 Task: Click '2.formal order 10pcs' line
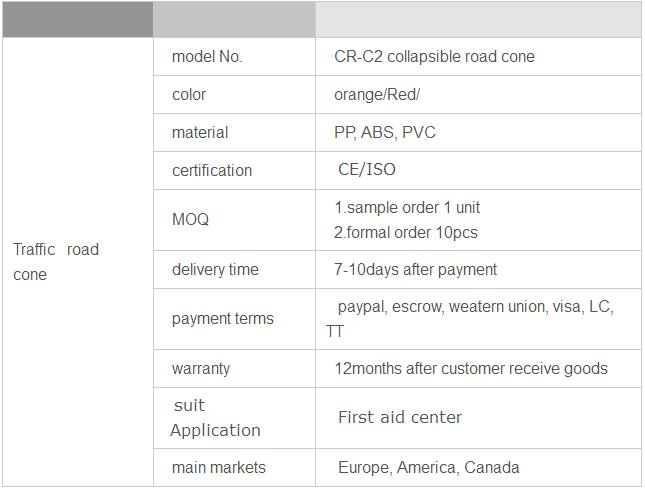tap(406, 232)
